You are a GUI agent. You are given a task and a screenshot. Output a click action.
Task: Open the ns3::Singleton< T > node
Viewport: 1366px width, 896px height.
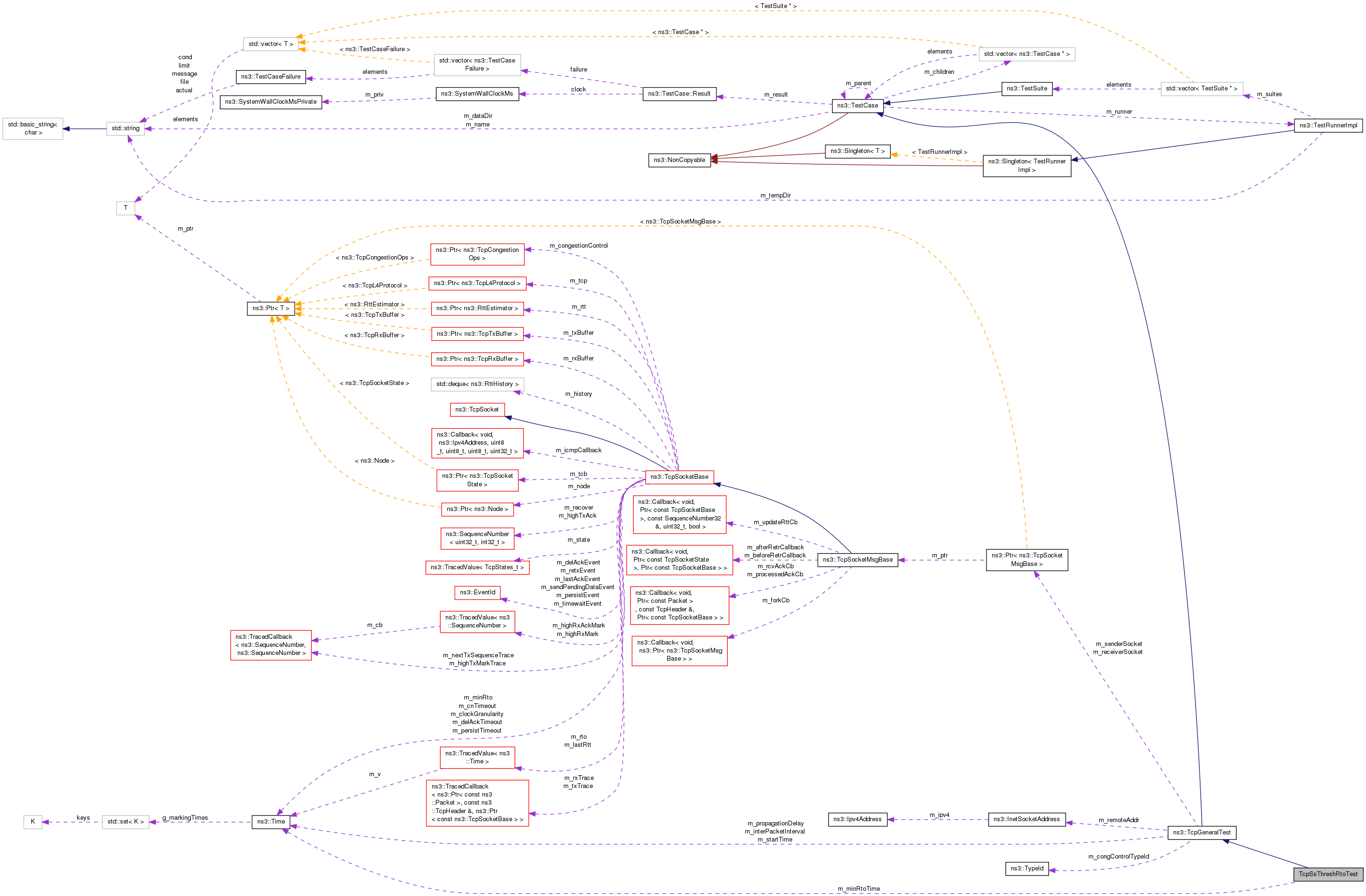pos(858,151)
